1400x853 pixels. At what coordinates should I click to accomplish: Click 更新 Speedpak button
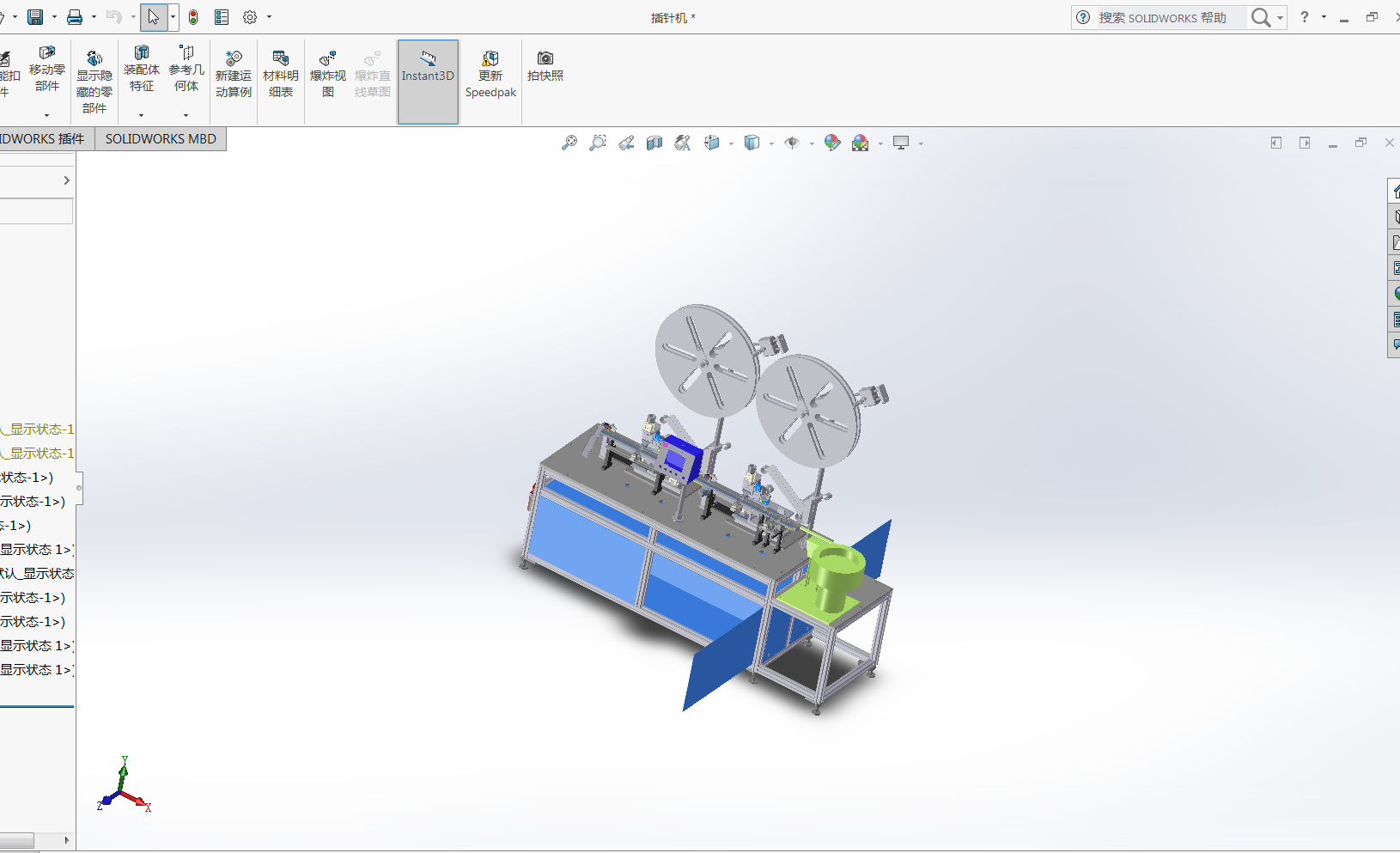(490, 74)
